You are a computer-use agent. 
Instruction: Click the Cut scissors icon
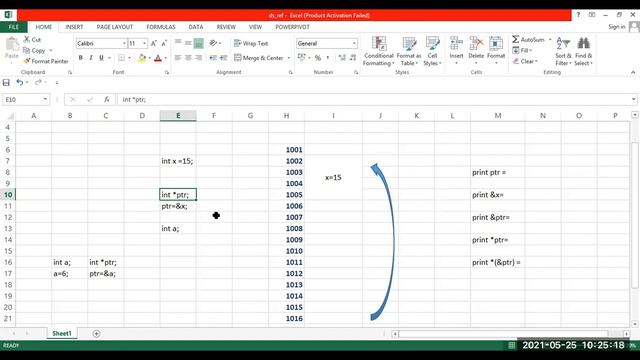point(27,39)
